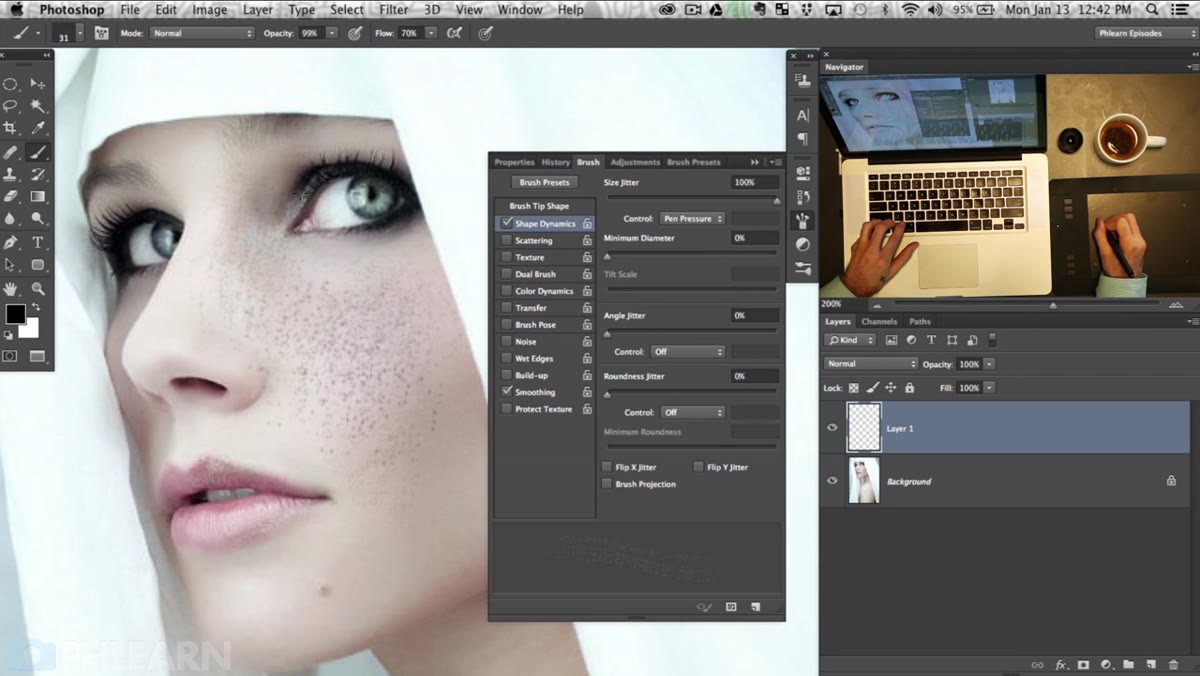Viewport: 1200px width, 676px height.
Task: Uncheck the Smoothing checkbox
Action: coord(507,392)
